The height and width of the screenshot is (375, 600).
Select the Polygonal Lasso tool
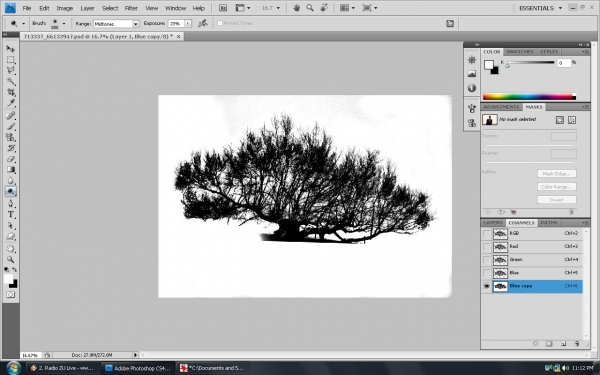coord(10,70)
